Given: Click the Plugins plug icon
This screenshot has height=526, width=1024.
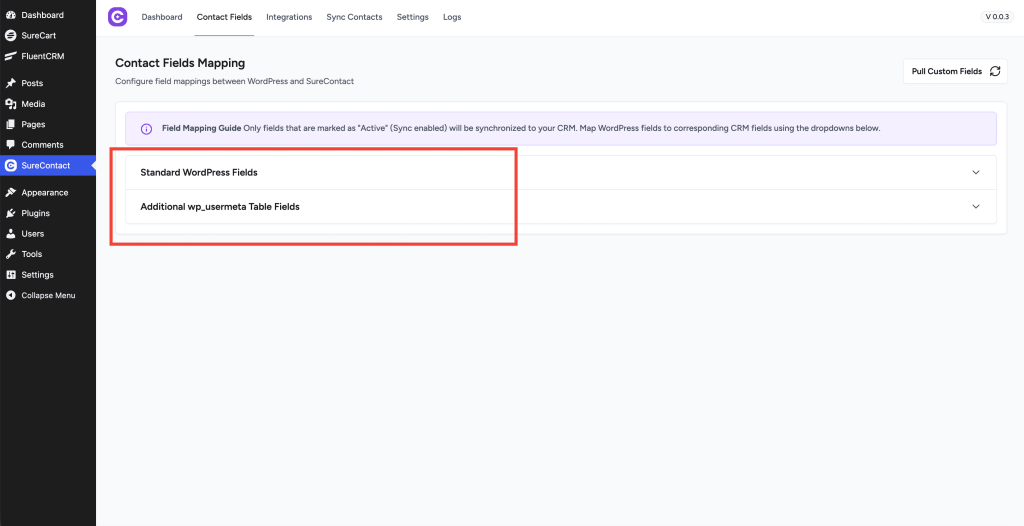Looking at the screenshot, I should point(10,213).
